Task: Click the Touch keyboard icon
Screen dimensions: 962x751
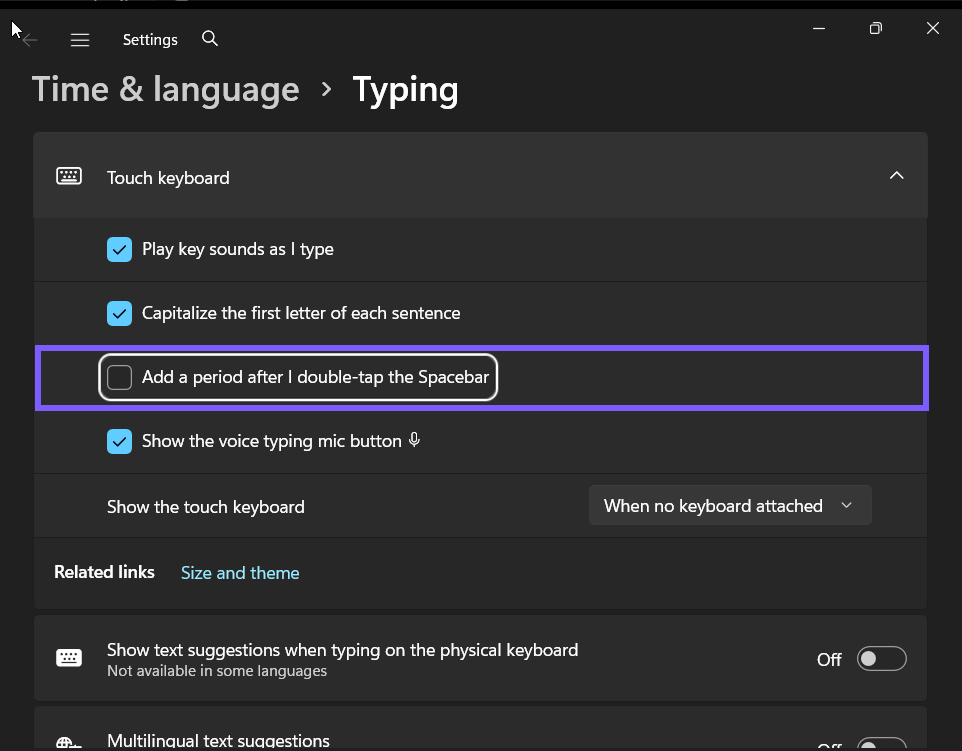Action: (x=69, y=176)
